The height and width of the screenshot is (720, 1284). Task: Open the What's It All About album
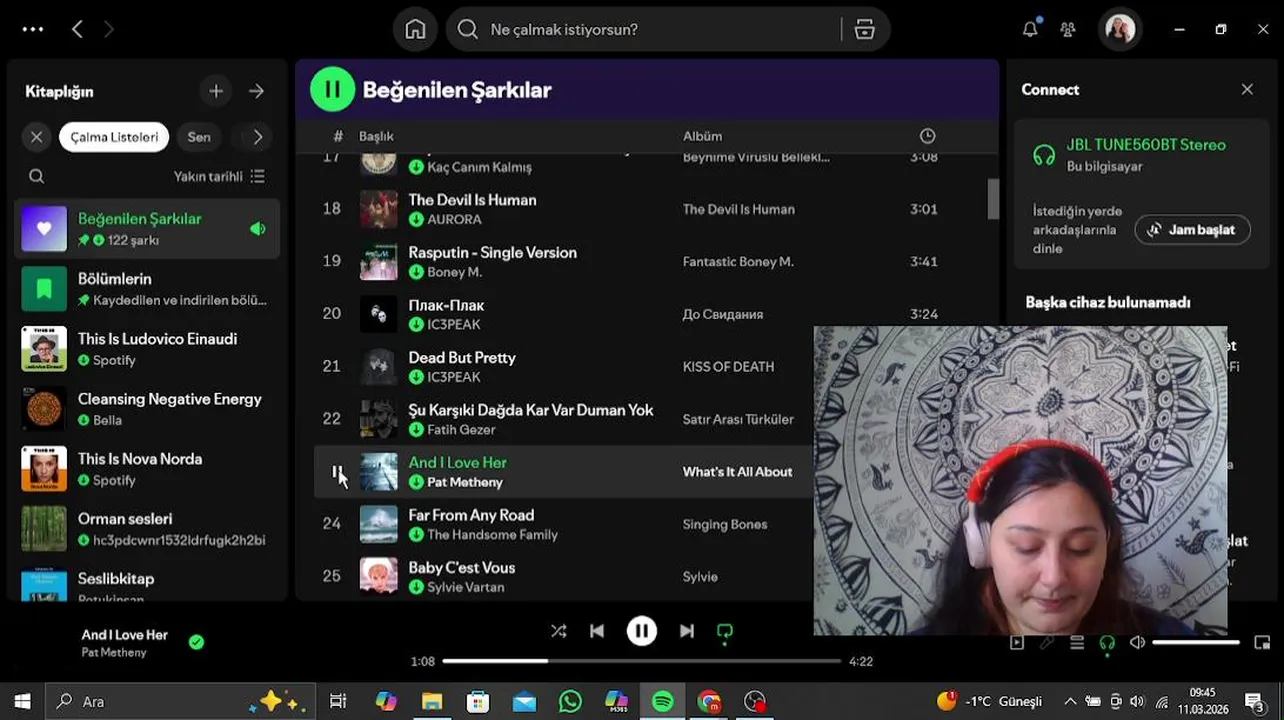(x=737, y=472)
